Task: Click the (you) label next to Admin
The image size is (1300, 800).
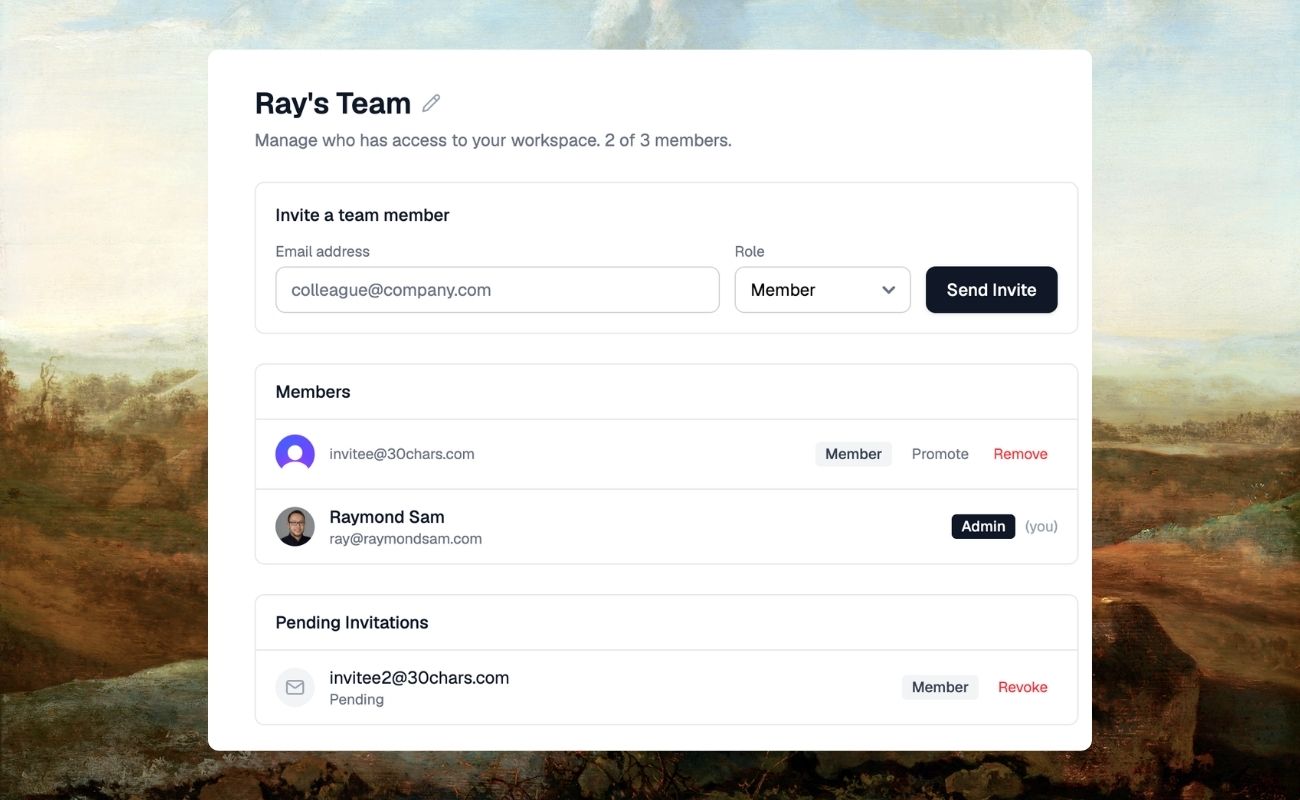Action: coord(1041,526)
